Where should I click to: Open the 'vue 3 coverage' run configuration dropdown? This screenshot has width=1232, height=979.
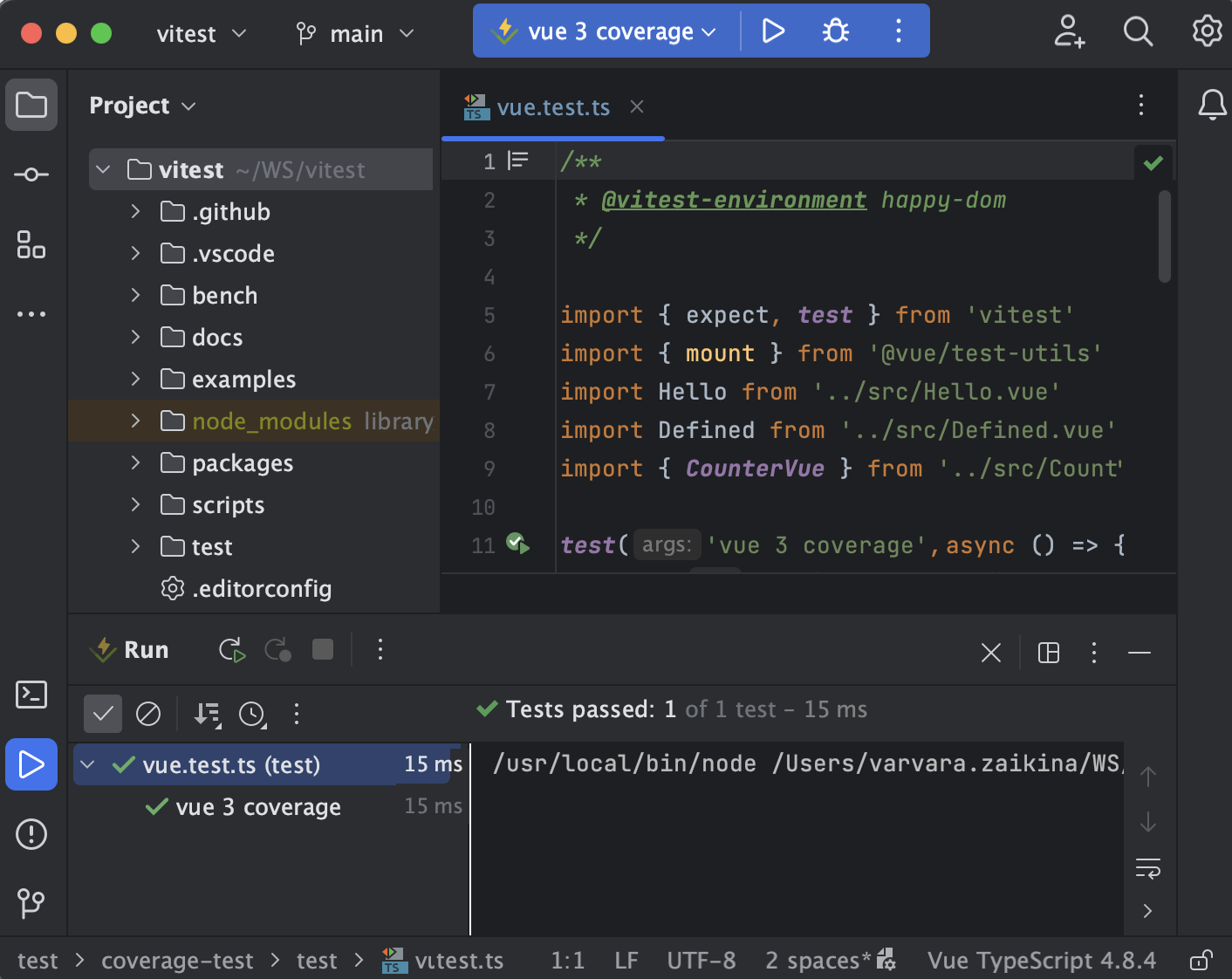[606, 31]
